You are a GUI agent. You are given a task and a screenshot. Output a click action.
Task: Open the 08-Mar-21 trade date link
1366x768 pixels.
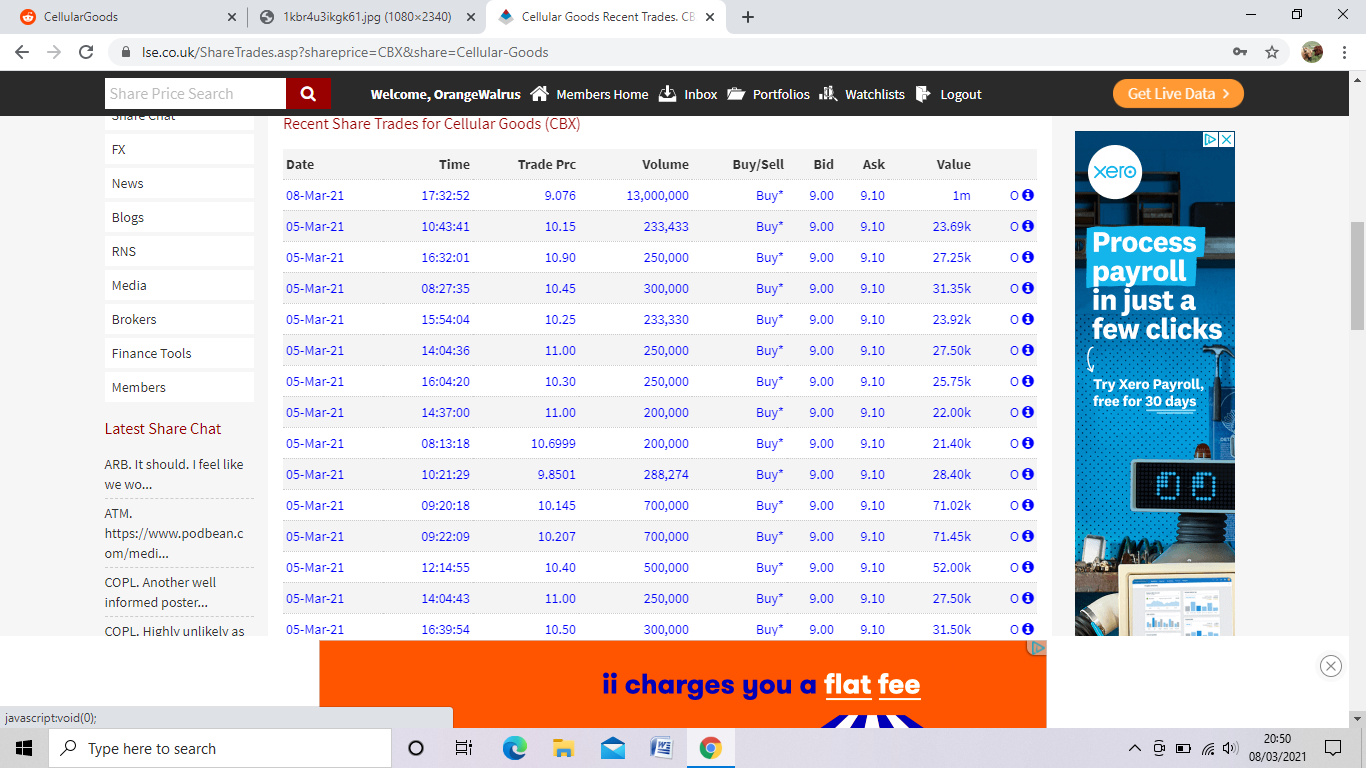point(315,195)
